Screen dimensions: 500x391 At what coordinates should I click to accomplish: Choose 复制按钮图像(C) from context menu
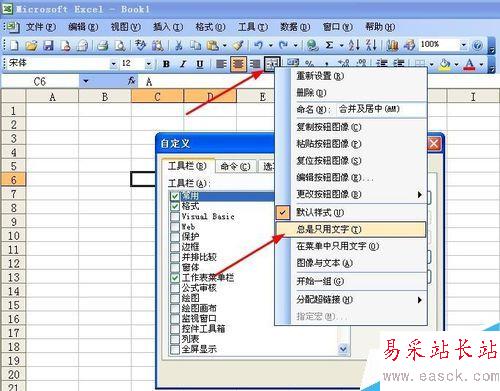350,127
